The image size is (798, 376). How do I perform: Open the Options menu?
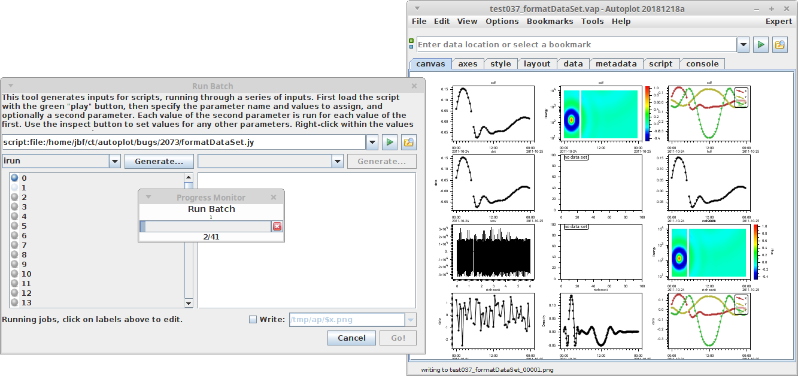tap(502, 21)
